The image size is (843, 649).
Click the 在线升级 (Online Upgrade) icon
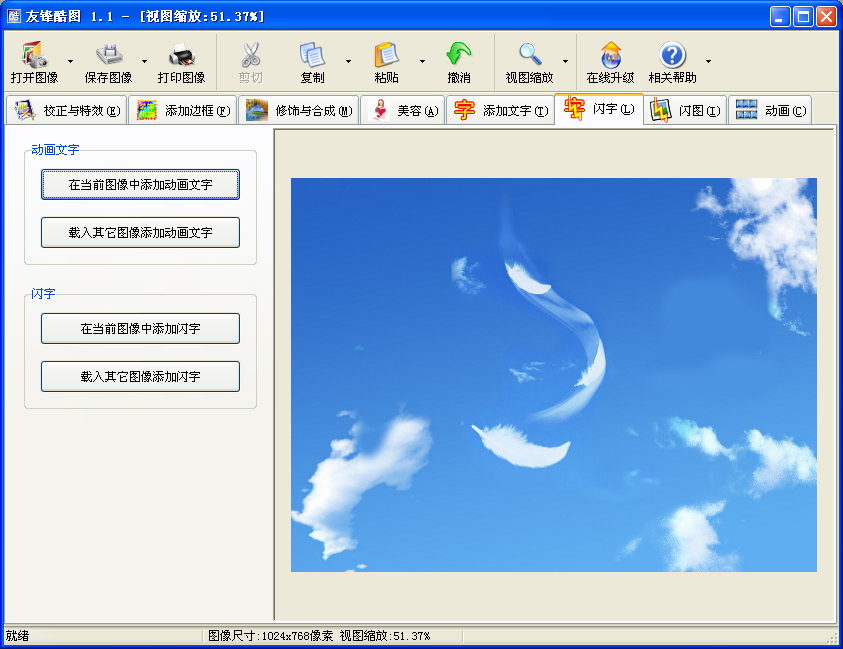click(610, 55)
